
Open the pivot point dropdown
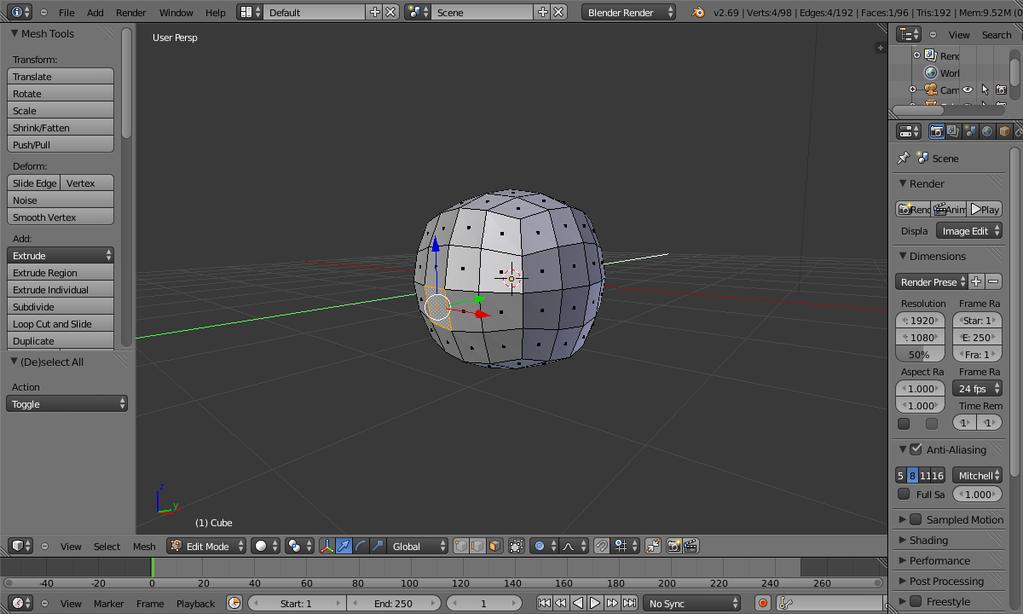click(x=300, y=546)
